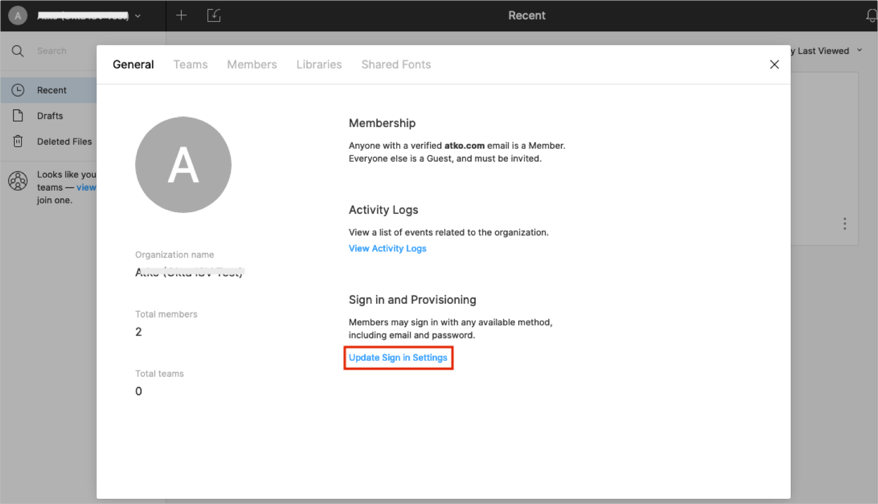
Task: Open the three-dot file options menu
Action: pyautogui.click(x=844, y=224)
